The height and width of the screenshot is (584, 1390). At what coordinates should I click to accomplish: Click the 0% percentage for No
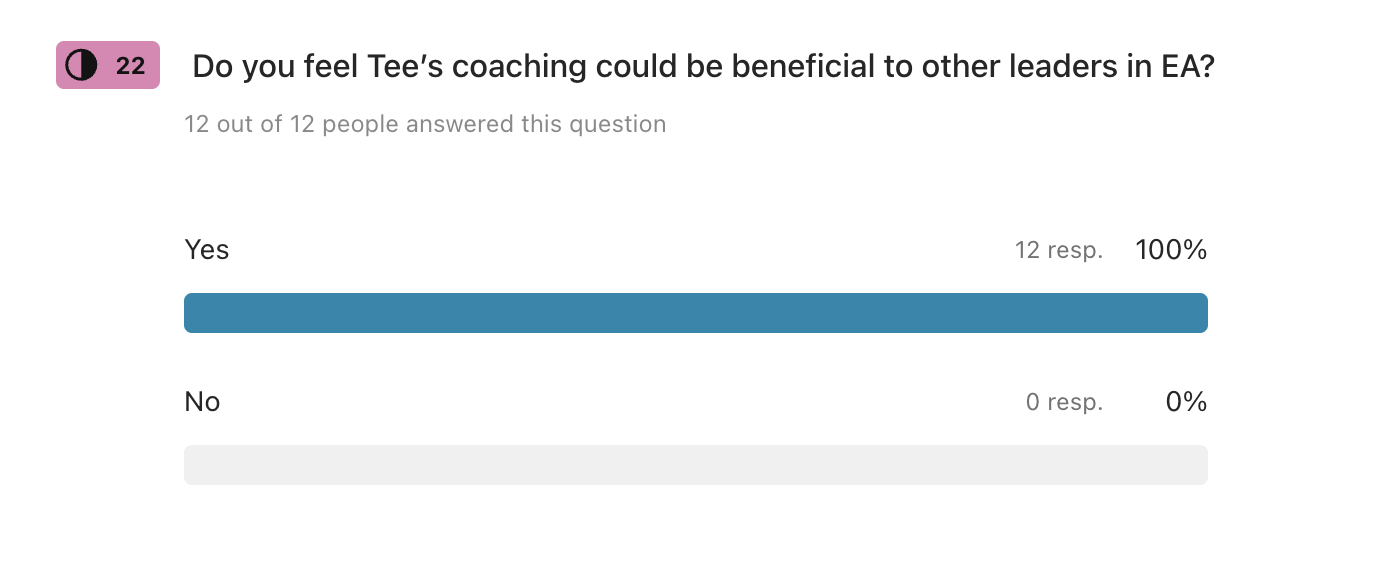(x=1186, y=402)
